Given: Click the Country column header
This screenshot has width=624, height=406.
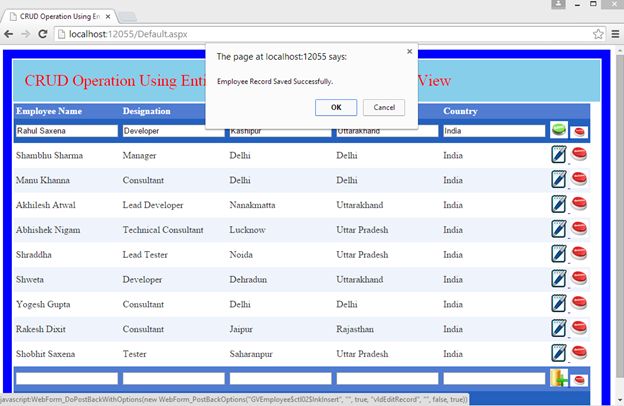Looking at the screenshot, I should 460,111.
